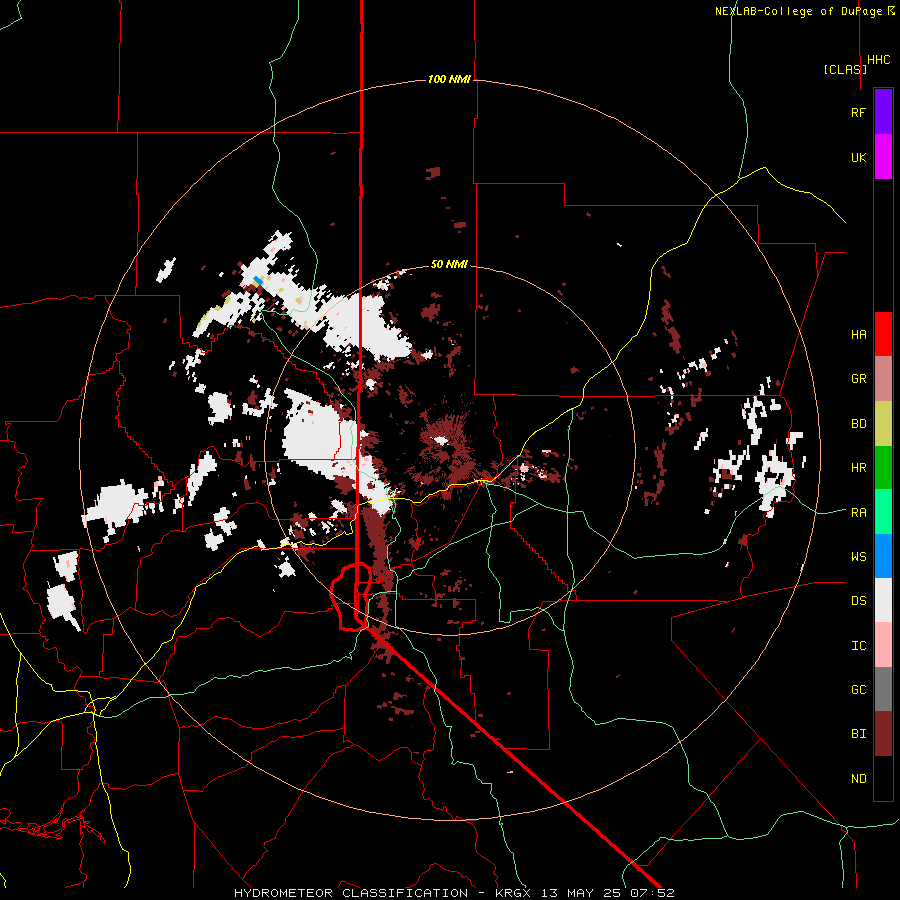Click the UK legend label
900x900 pixels.
(858, 157)
